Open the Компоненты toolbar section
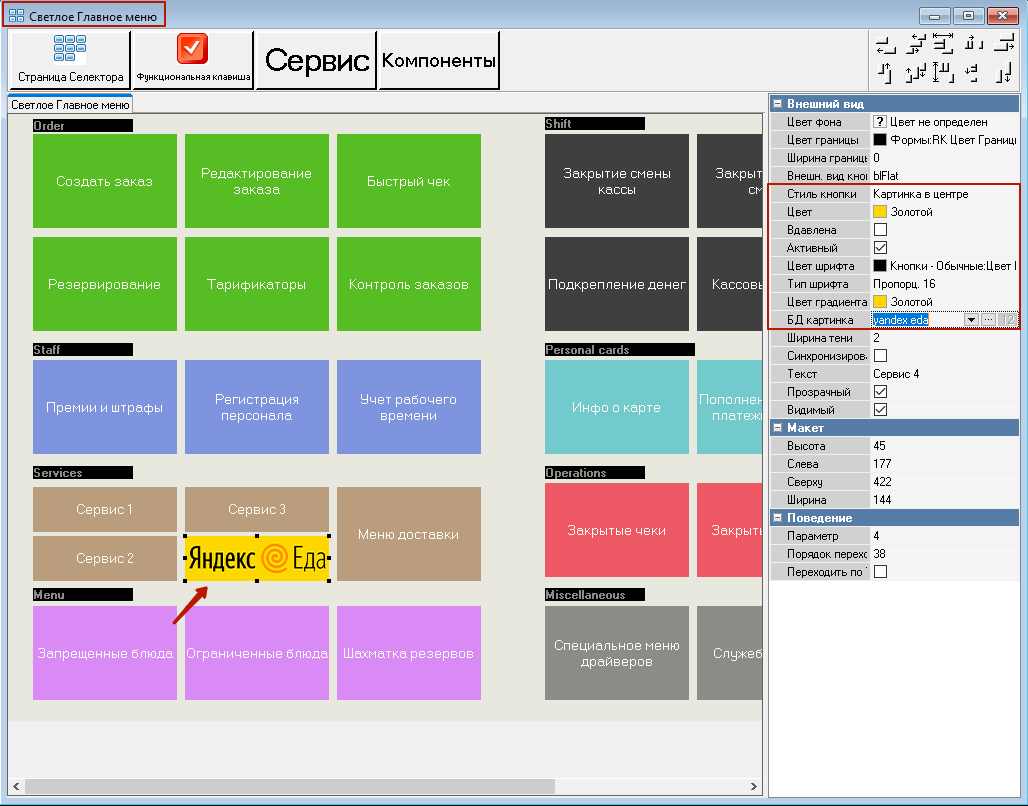The height and width of the screenshot is (806, 1028). (x=439, y=60)
